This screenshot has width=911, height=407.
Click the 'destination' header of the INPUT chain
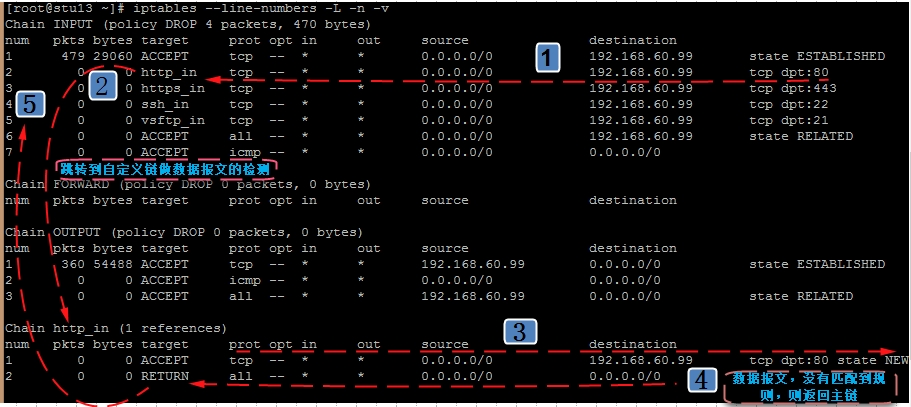click(633, 40)
